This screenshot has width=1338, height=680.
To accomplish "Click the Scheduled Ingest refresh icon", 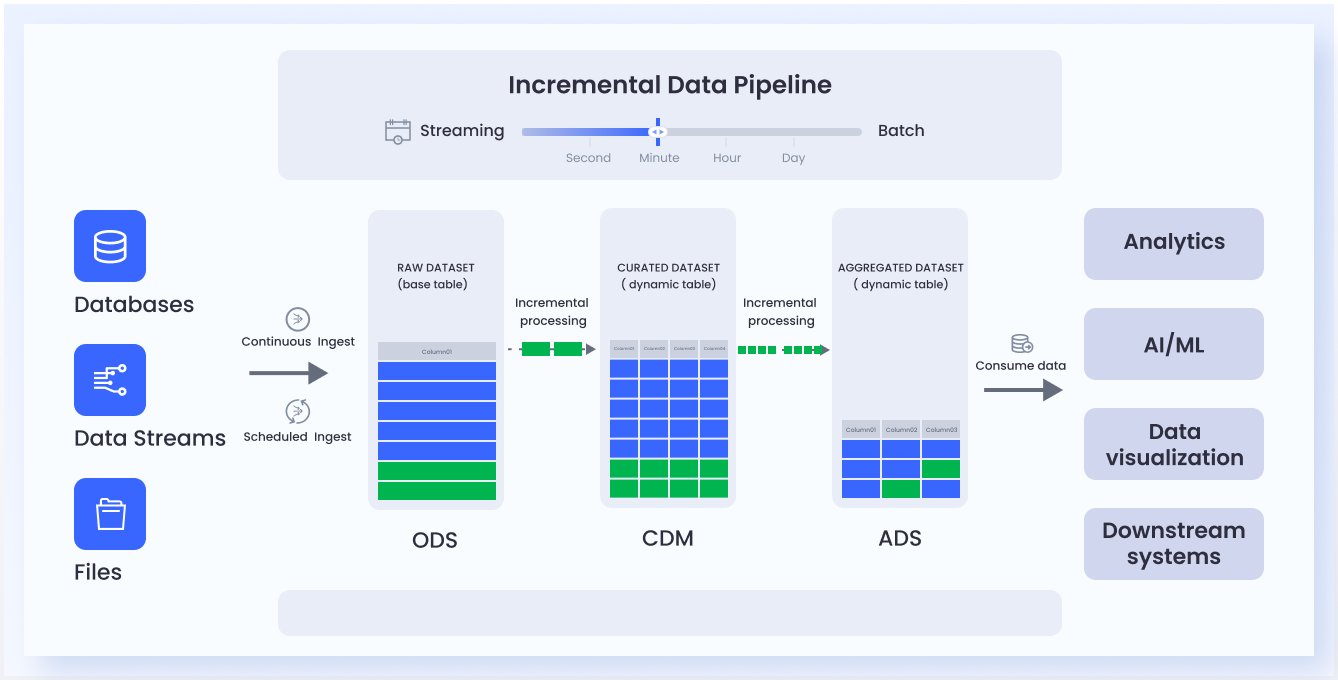I will click(297, 411).
